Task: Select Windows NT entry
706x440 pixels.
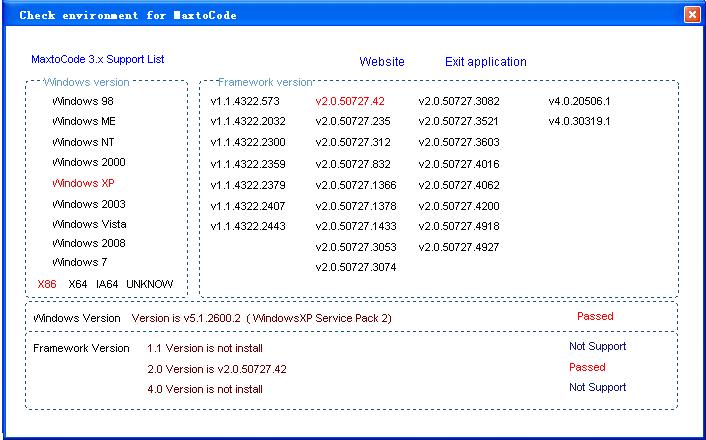Action: (x=83, y=142)
